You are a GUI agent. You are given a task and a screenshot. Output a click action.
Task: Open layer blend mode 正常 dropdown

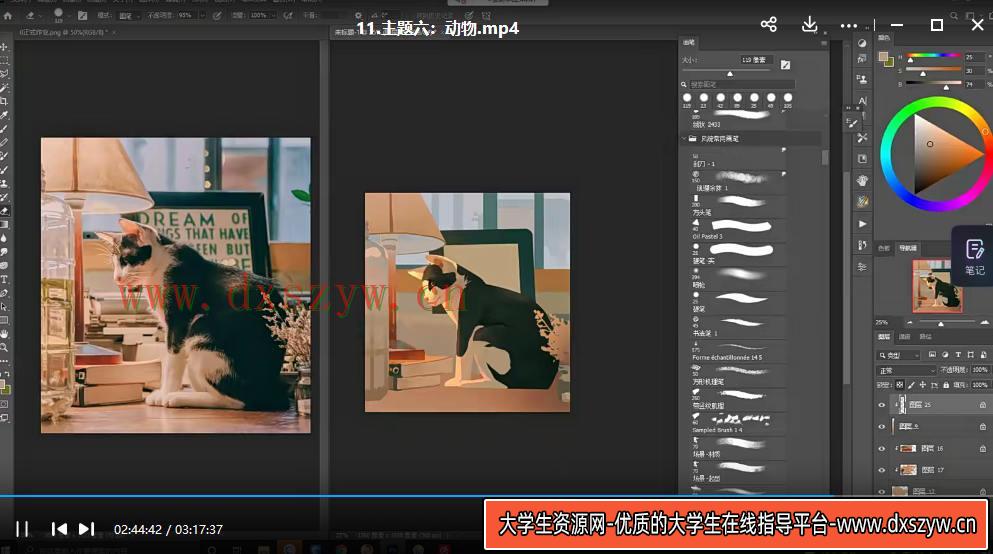[x=906, y=370]
